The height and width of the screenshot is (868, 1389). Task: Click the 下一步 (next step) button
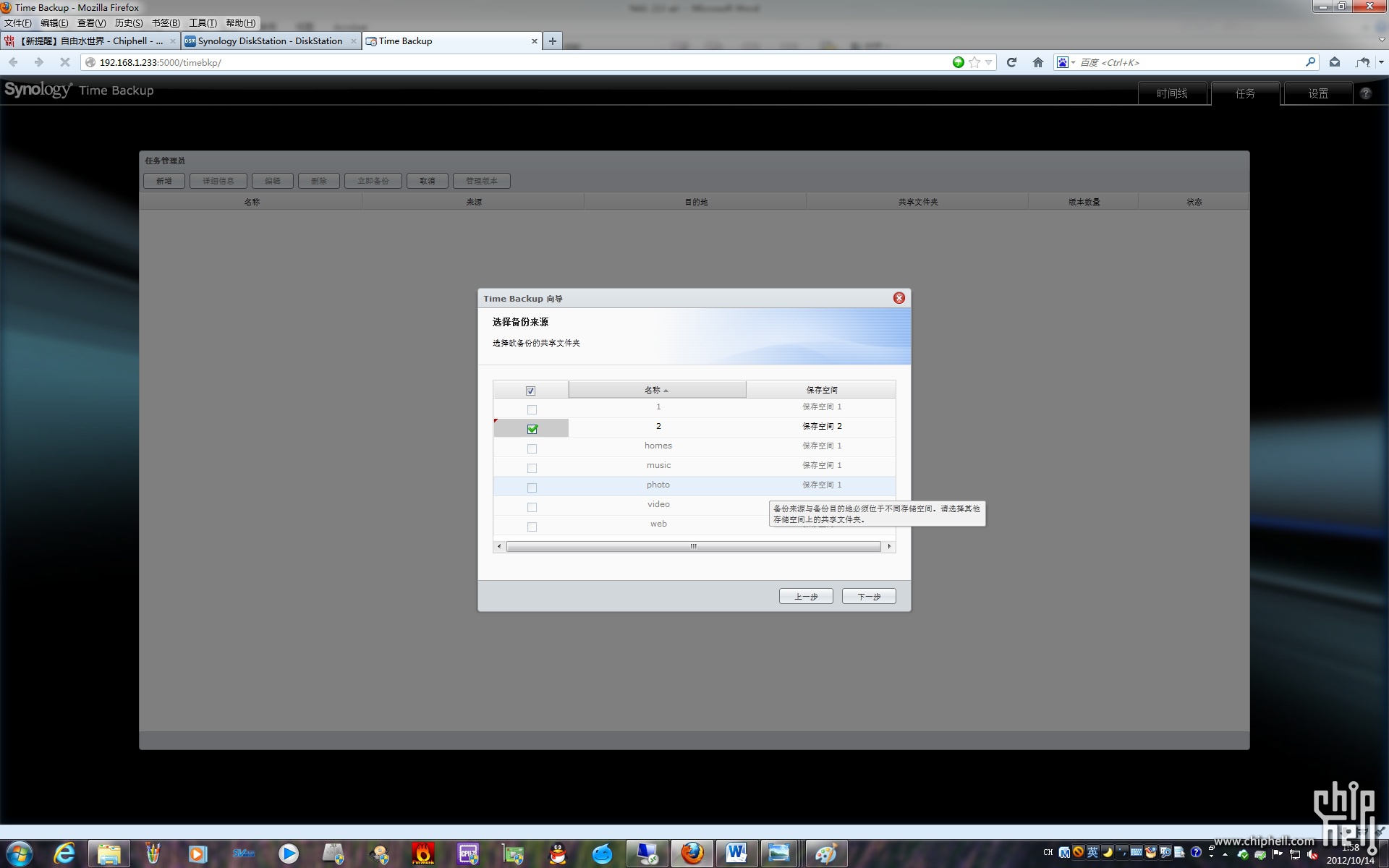point(869,596)
